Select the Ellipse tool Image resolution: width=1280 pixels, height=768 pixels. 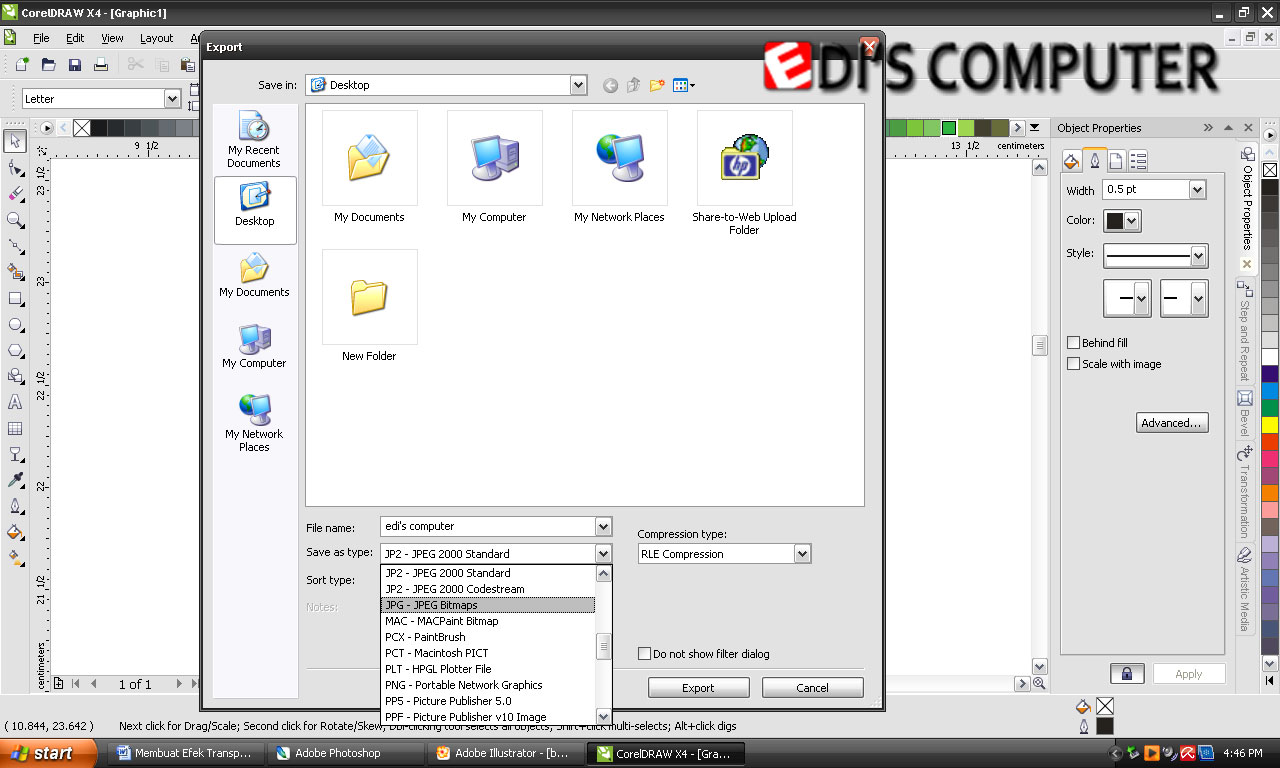click(15, 324)
